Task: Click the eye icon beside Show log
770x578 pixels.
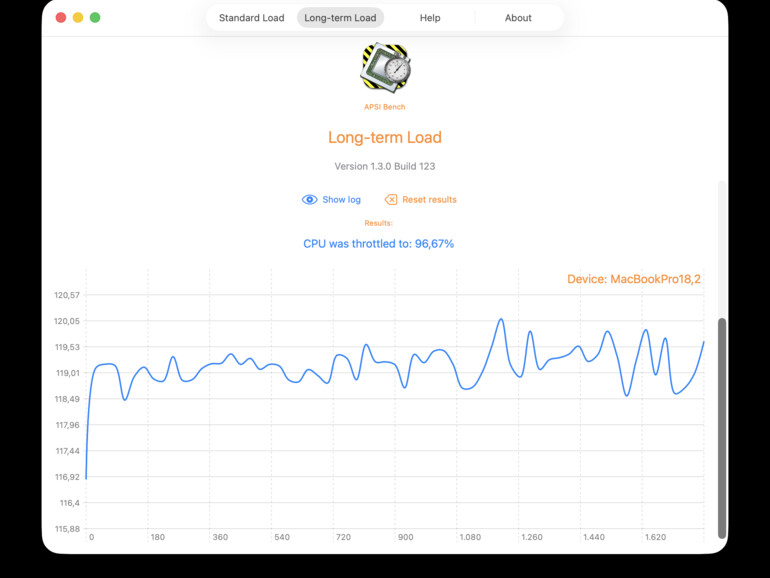Action: pos(309,199)
